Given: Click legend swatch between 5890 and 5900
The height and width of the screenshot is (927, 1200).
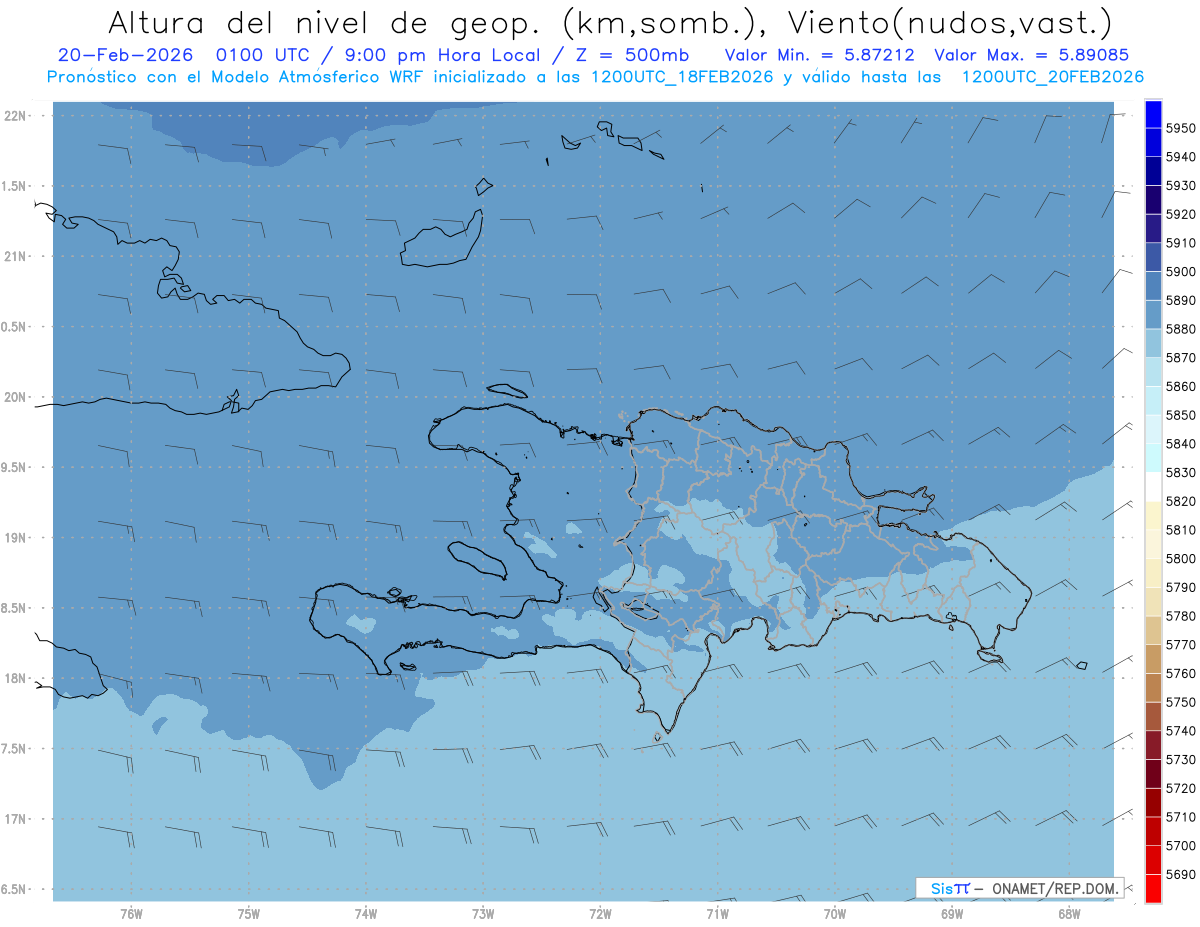Looking at the screenshot, I should pyautogui.click(x=1152, y=285).
